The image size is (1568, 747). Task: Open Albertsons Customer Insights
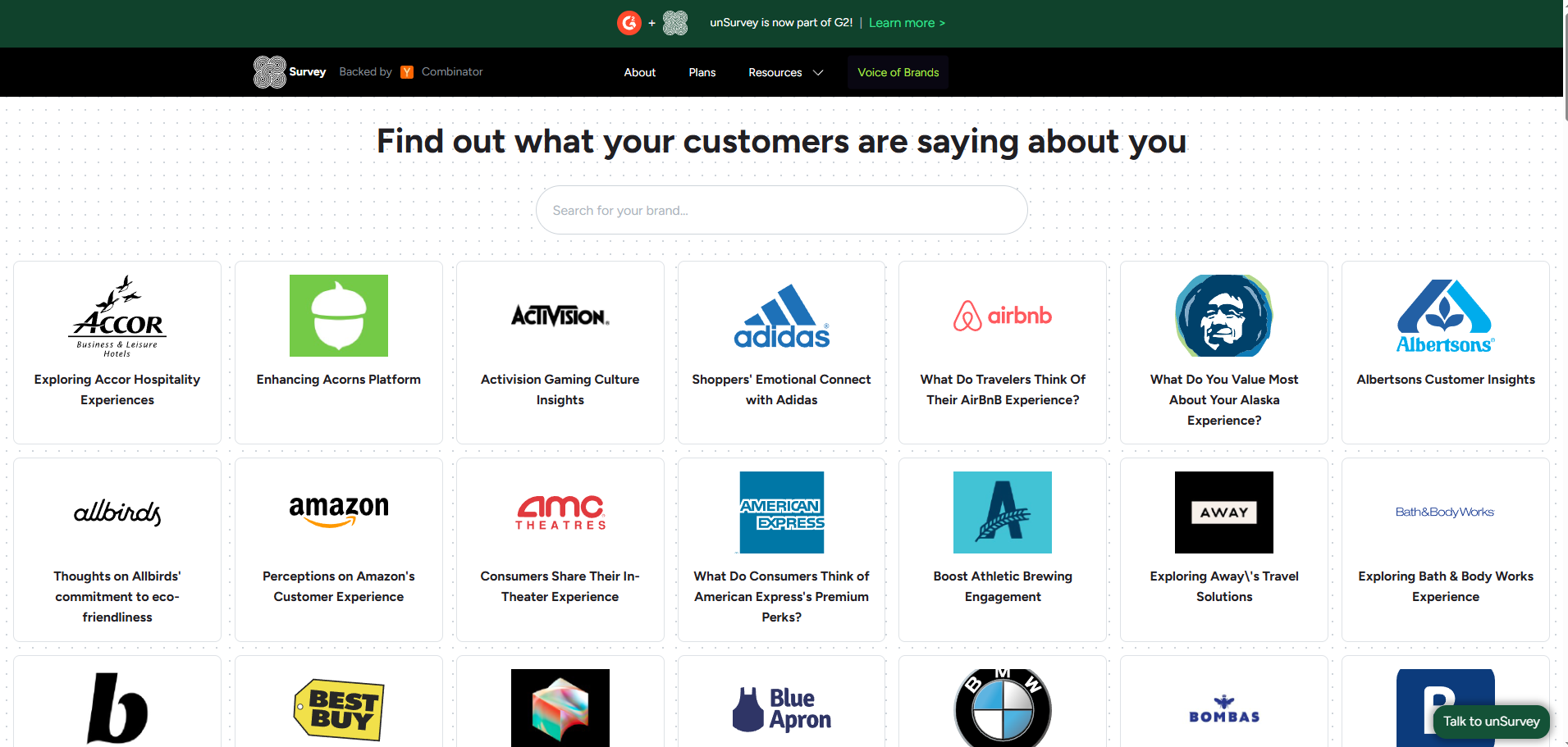tap(1446, 380)
